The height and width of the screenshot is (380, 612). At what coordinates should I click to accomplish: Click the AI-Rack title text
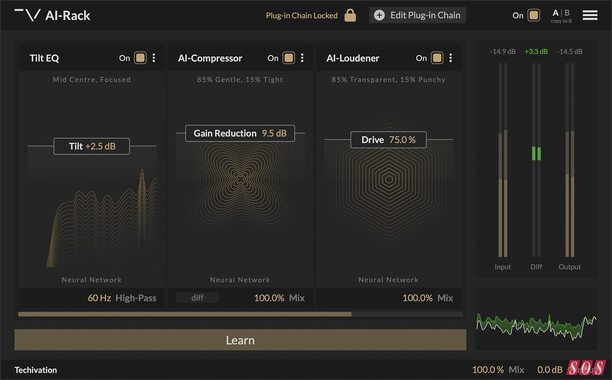(68, 16)
